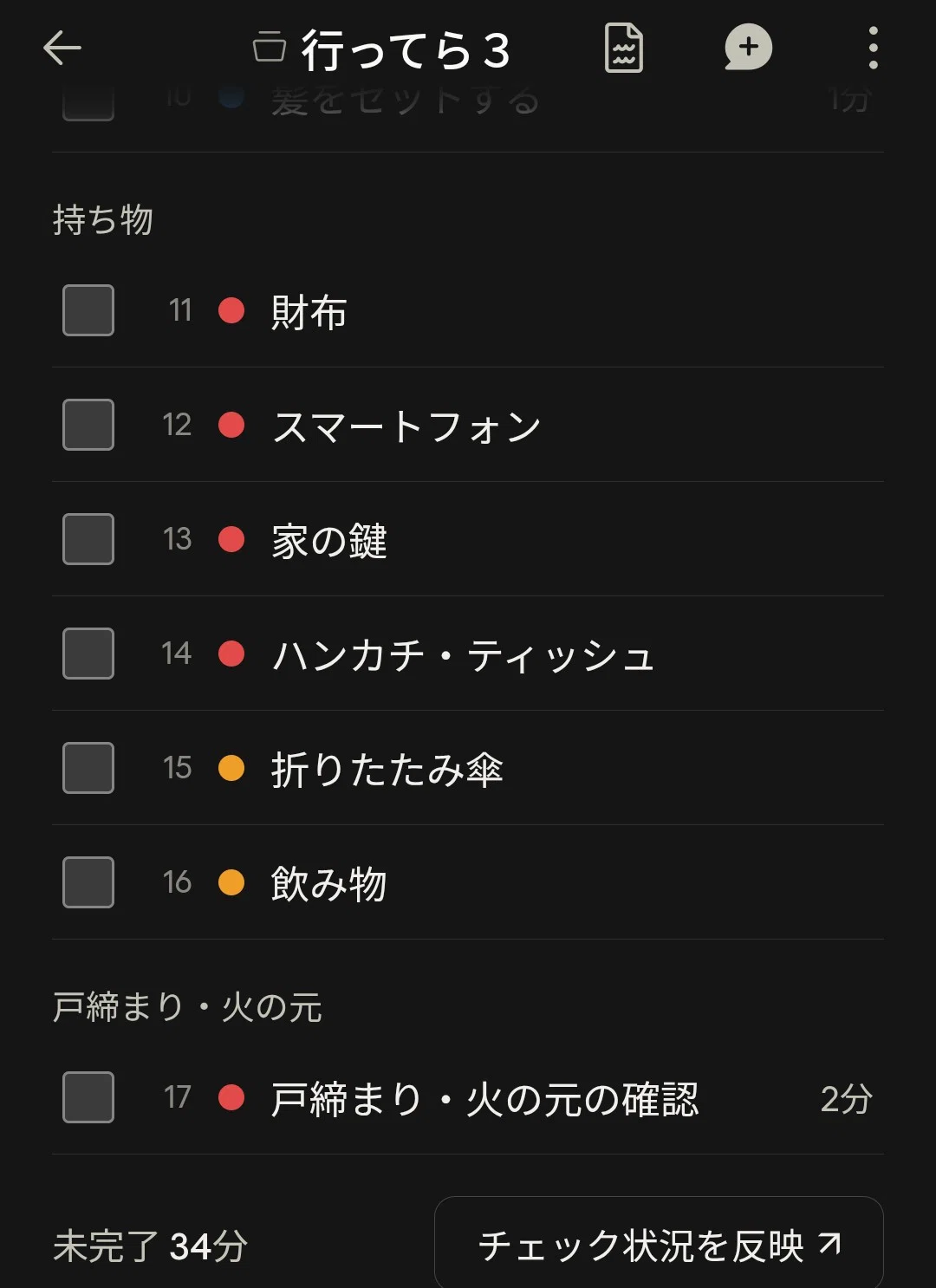Tick the スマートフォン checkbox
Viewport: 936px width, 1288px height.
click(88, 425)
